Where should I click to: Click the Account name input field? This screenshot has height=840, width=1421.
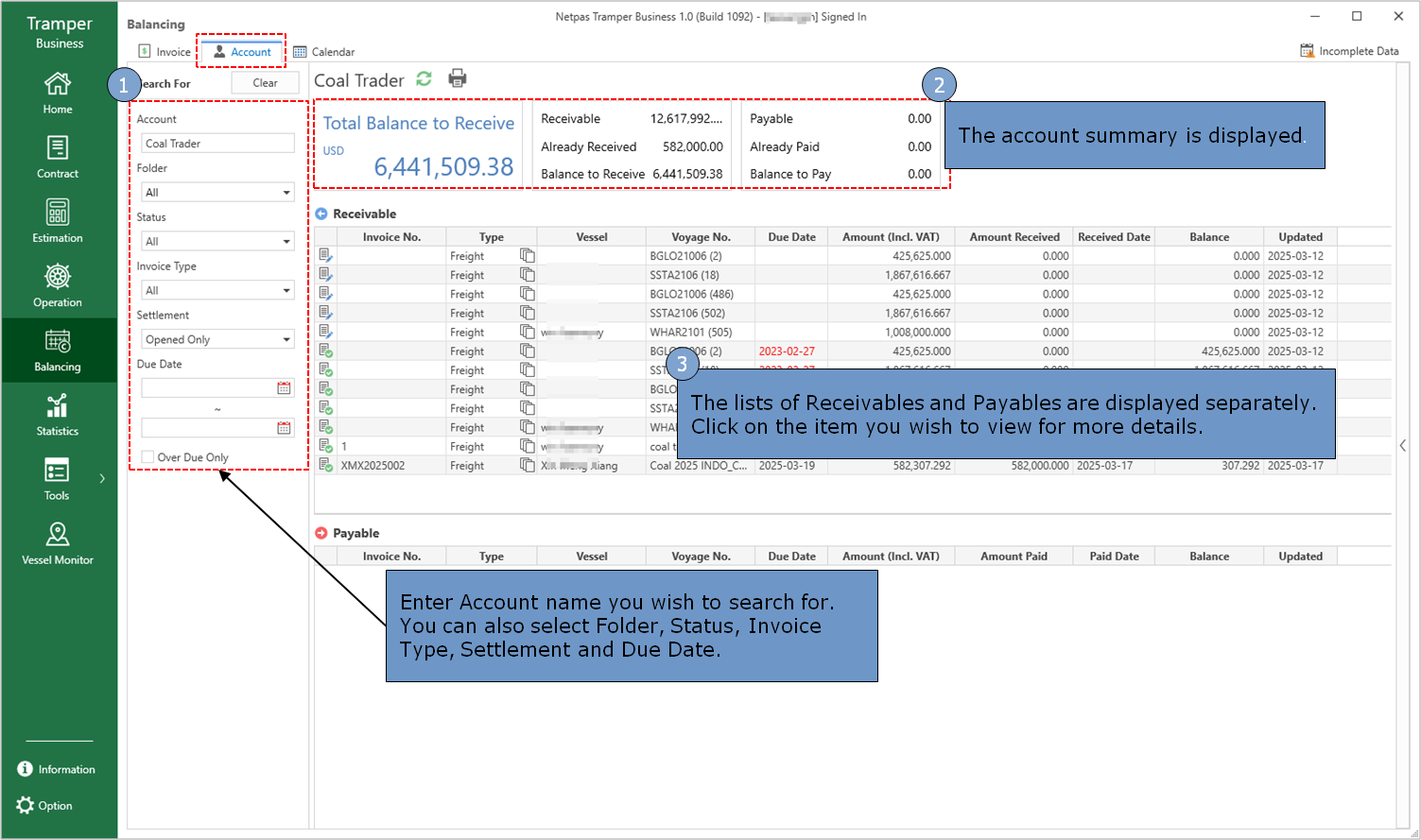click(217, 144)
